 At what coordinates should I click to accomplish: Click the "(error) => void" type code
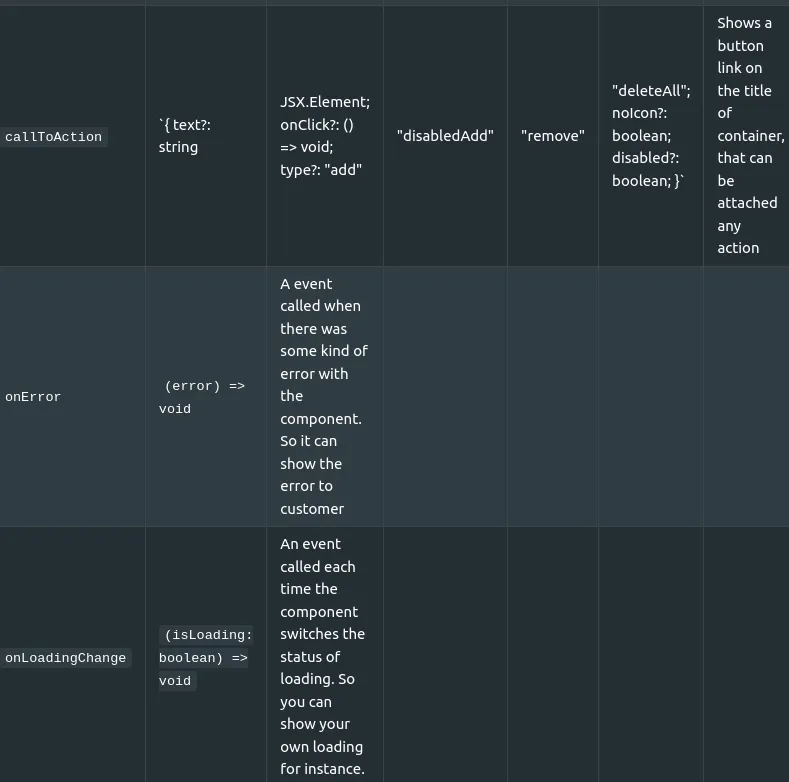pos(202,397)
